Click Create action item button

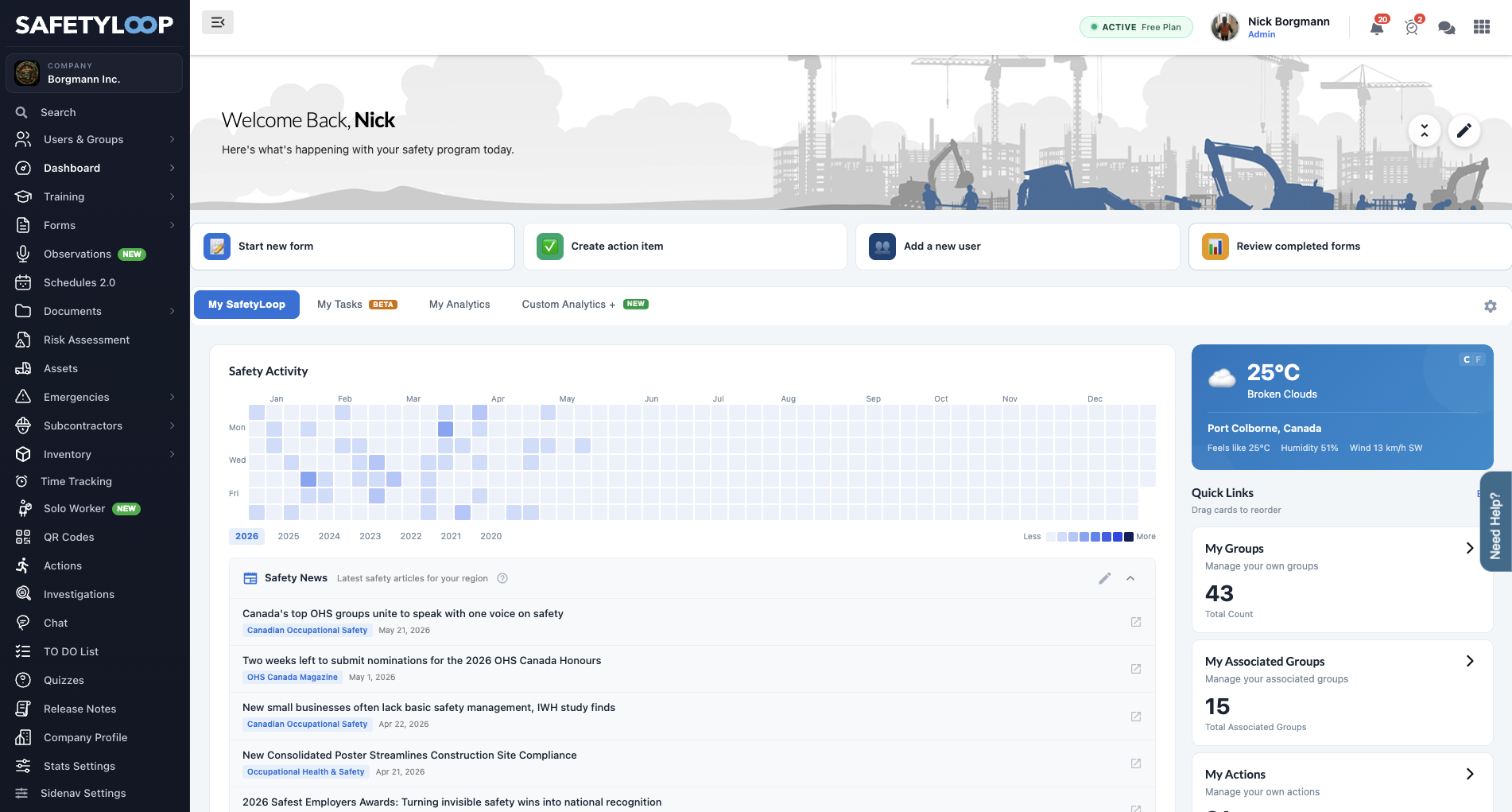(685, 247)
